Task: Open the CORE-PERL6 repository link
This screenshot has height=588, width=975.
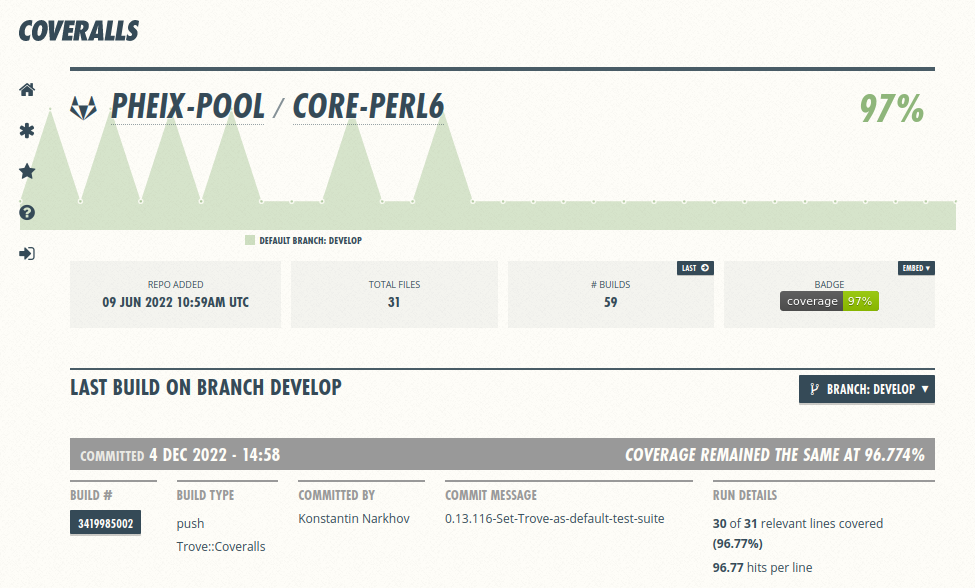Action: tap(368, 107)
